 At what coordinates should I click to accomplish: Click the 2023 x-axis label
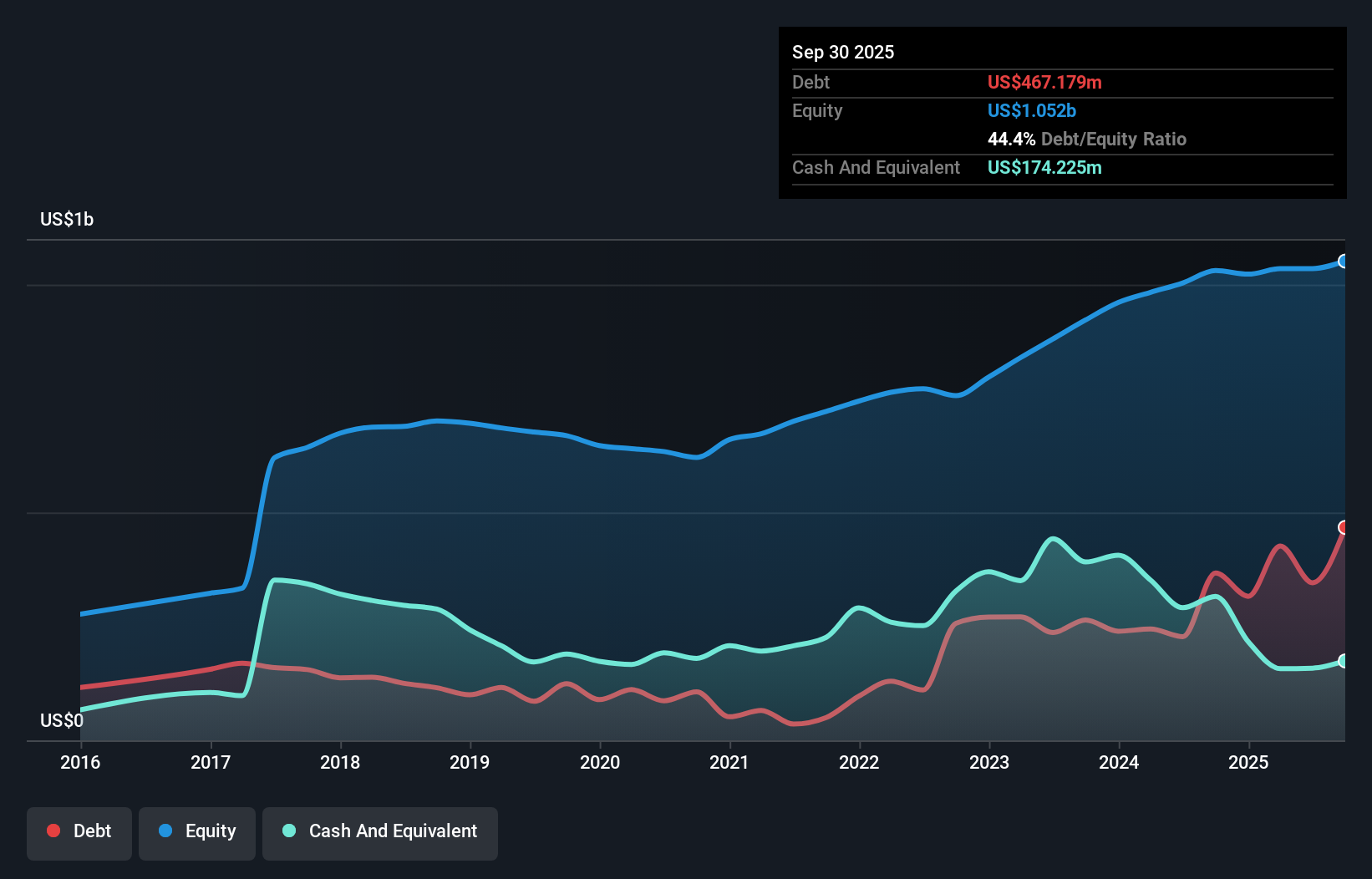pyautogui.click(x=989, y=762)
